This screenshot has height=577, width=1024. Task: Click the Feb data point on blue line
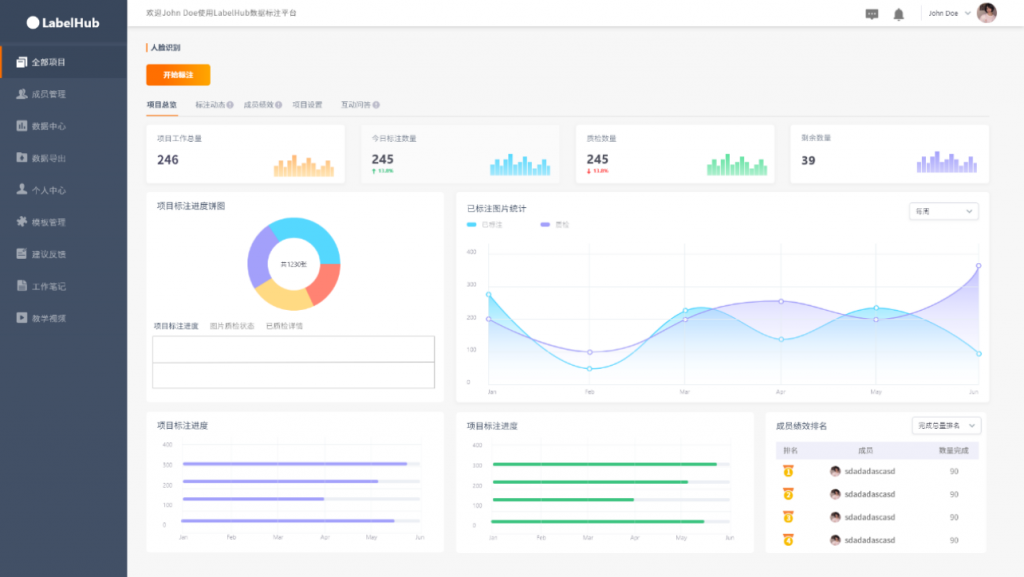pos(590,369)
